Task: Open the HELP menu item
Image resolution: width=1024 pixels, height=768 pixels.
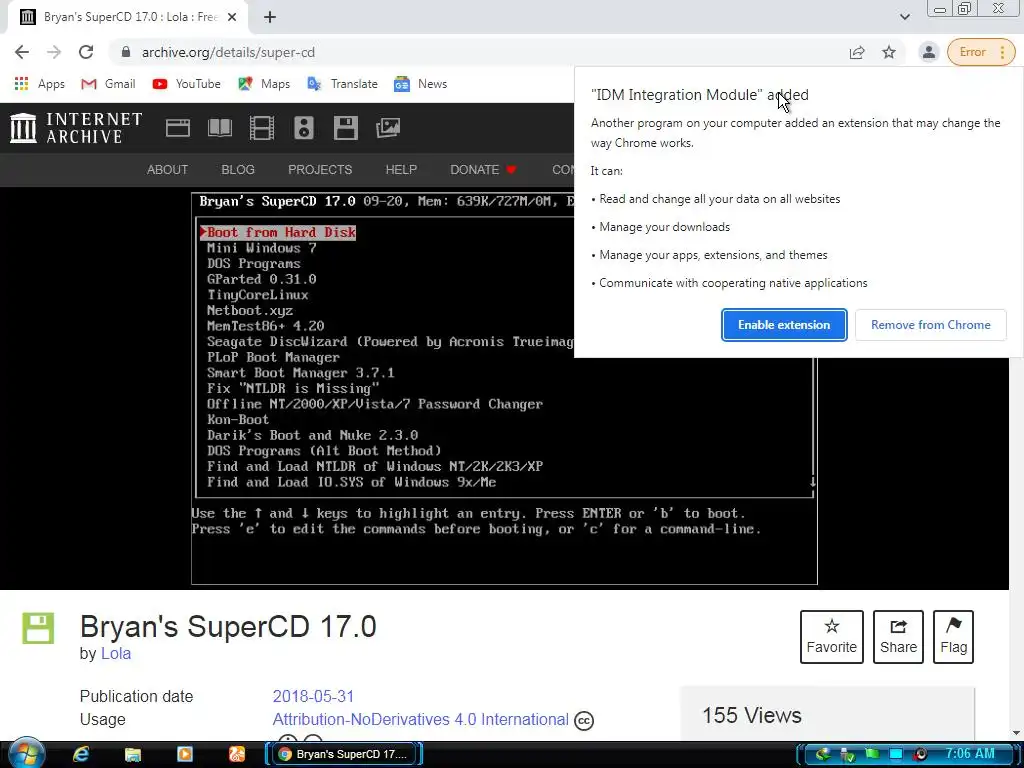Action: point(401,170)
